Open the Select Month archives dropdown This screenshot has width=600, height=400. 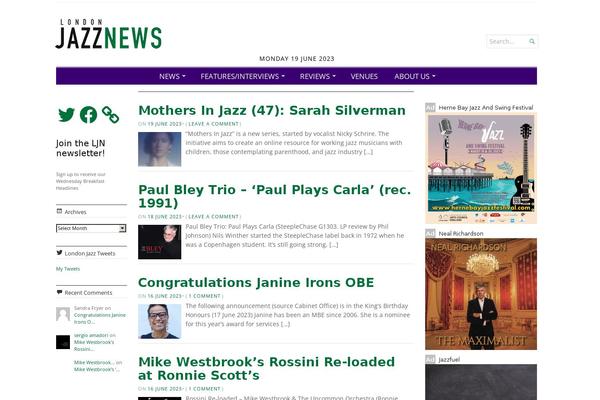pyautogui.click(x=91, y=228)
